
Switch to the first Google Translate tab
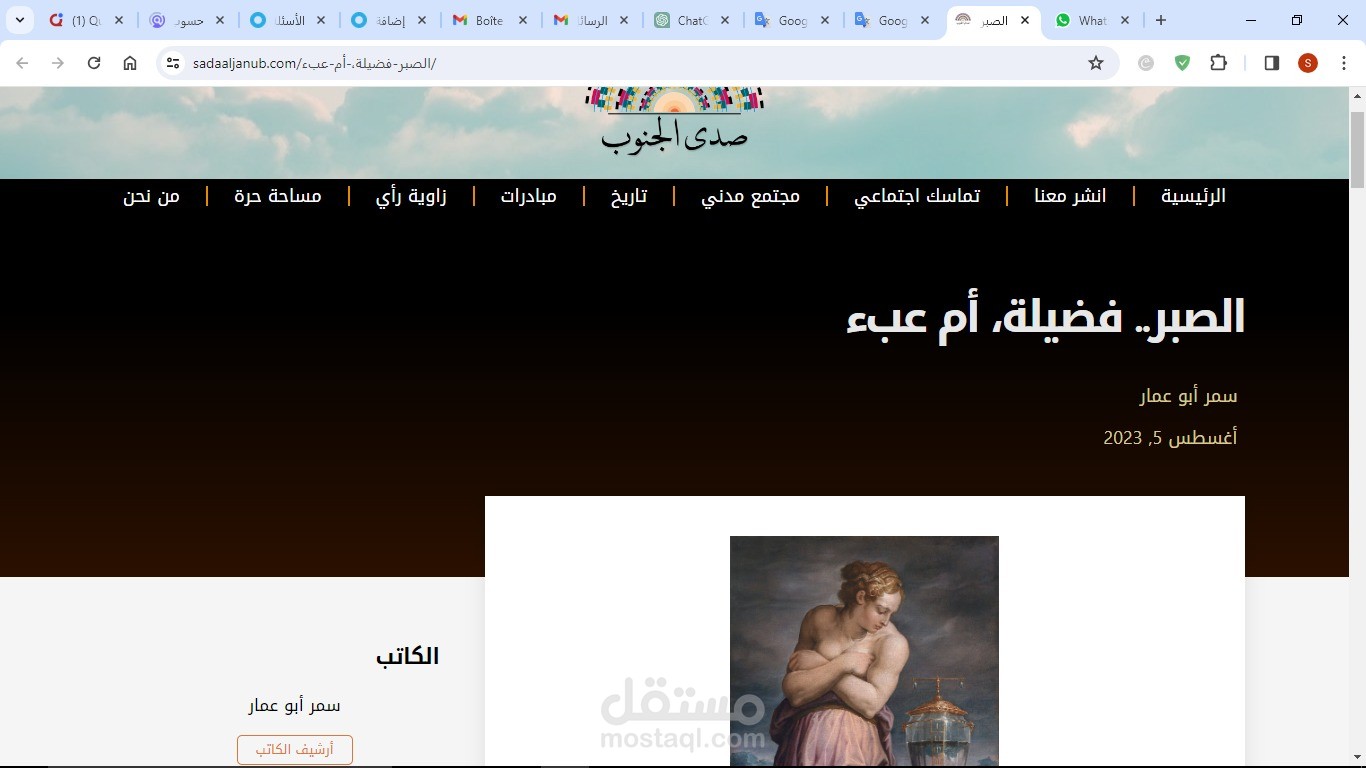tap(792, 20)
